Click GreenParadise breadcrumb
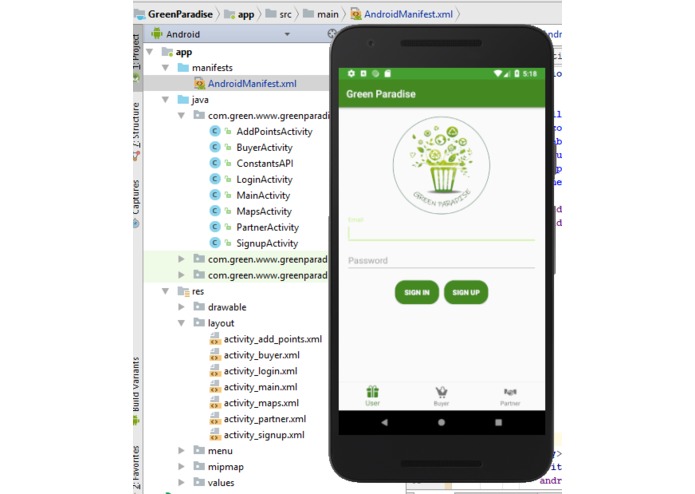The height and width of the screenshot is (494, 695). click(180, 14)
